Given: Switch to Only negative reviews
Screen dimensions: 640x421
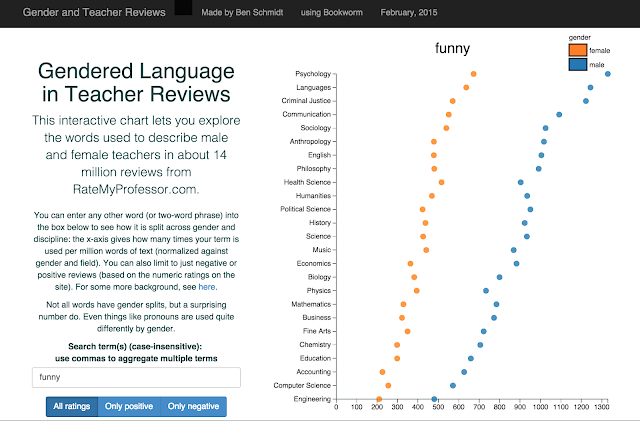Looking at the screenshot, I should [193, 406].
